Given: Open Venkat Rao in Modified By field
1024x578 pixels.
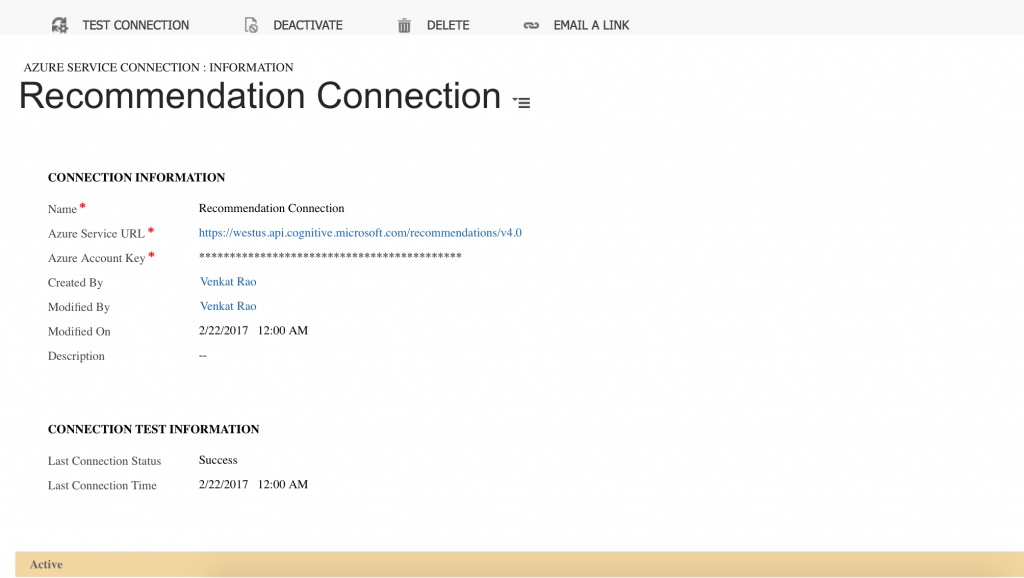Looking at the screenshot, I should pos(228,306).
